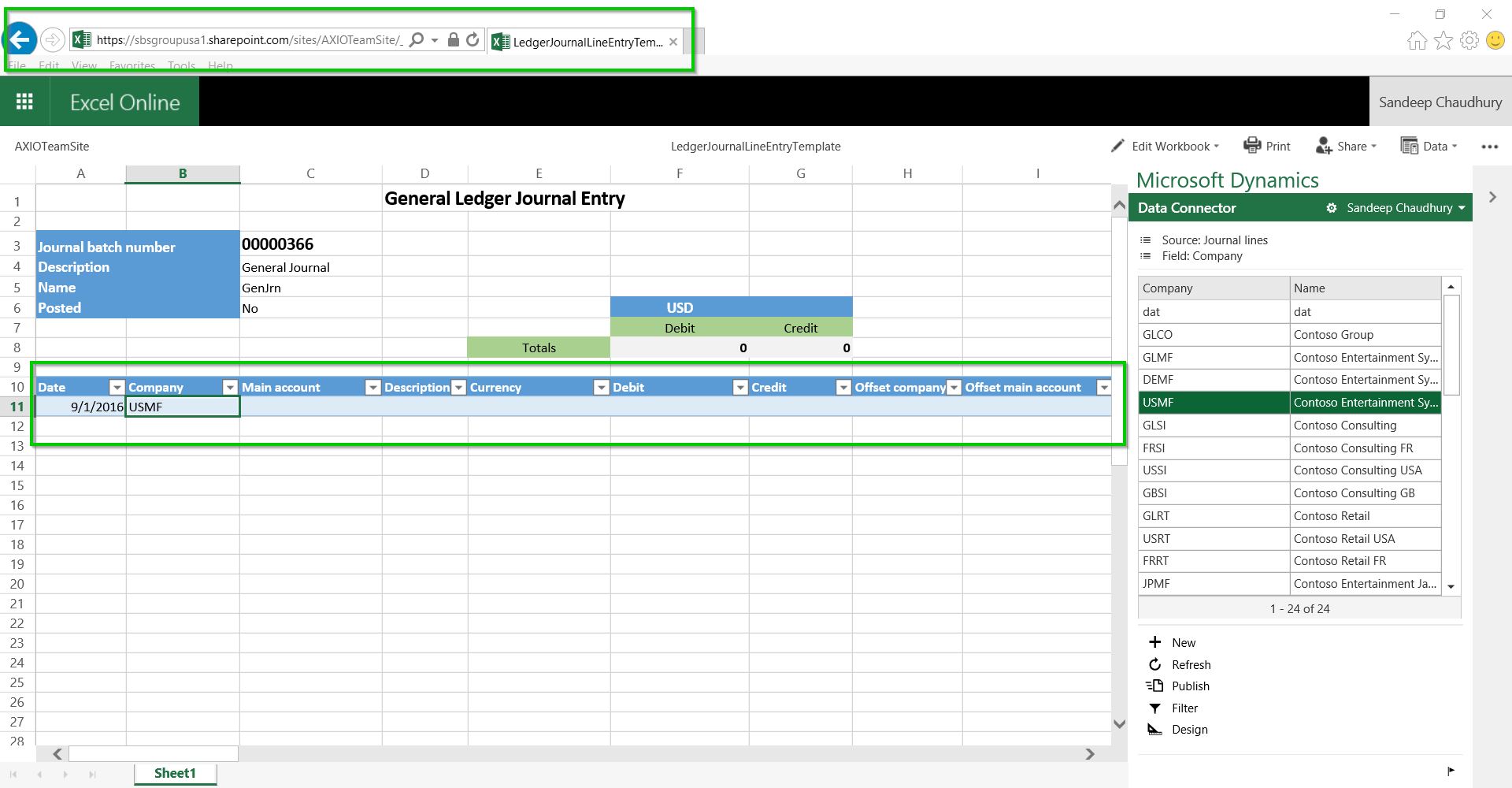Click the browser feedback smiley icon
The width and height of the screenshot is (1512, 788).
1495,39
